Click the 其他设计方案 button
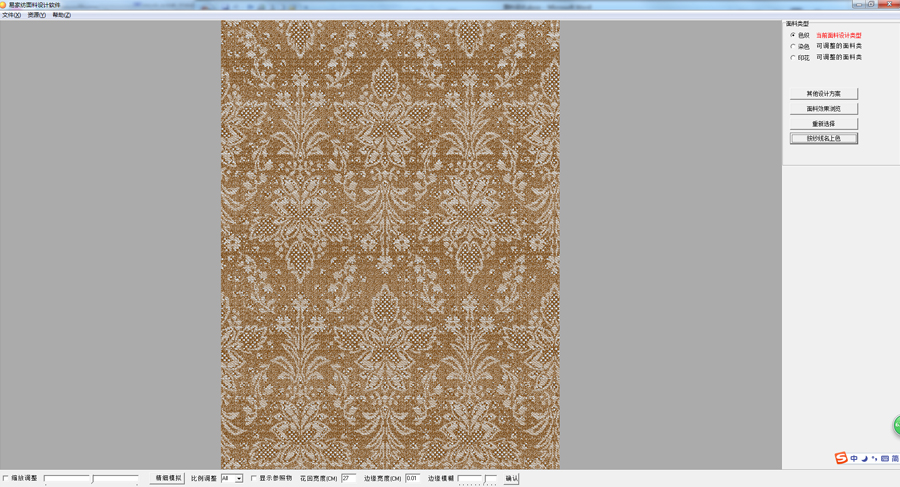 (824, 94)
